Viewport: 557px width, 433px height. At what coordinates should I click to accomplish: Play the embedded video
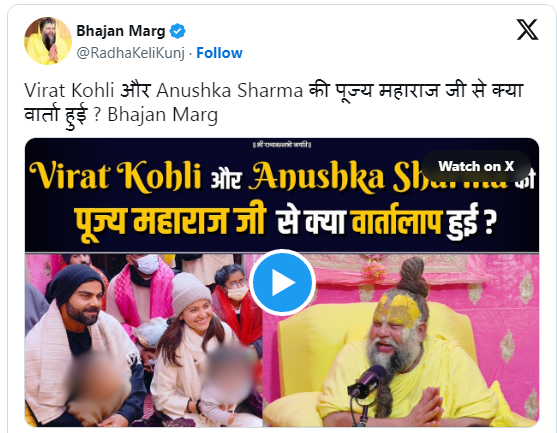click(x=282, y=283)
